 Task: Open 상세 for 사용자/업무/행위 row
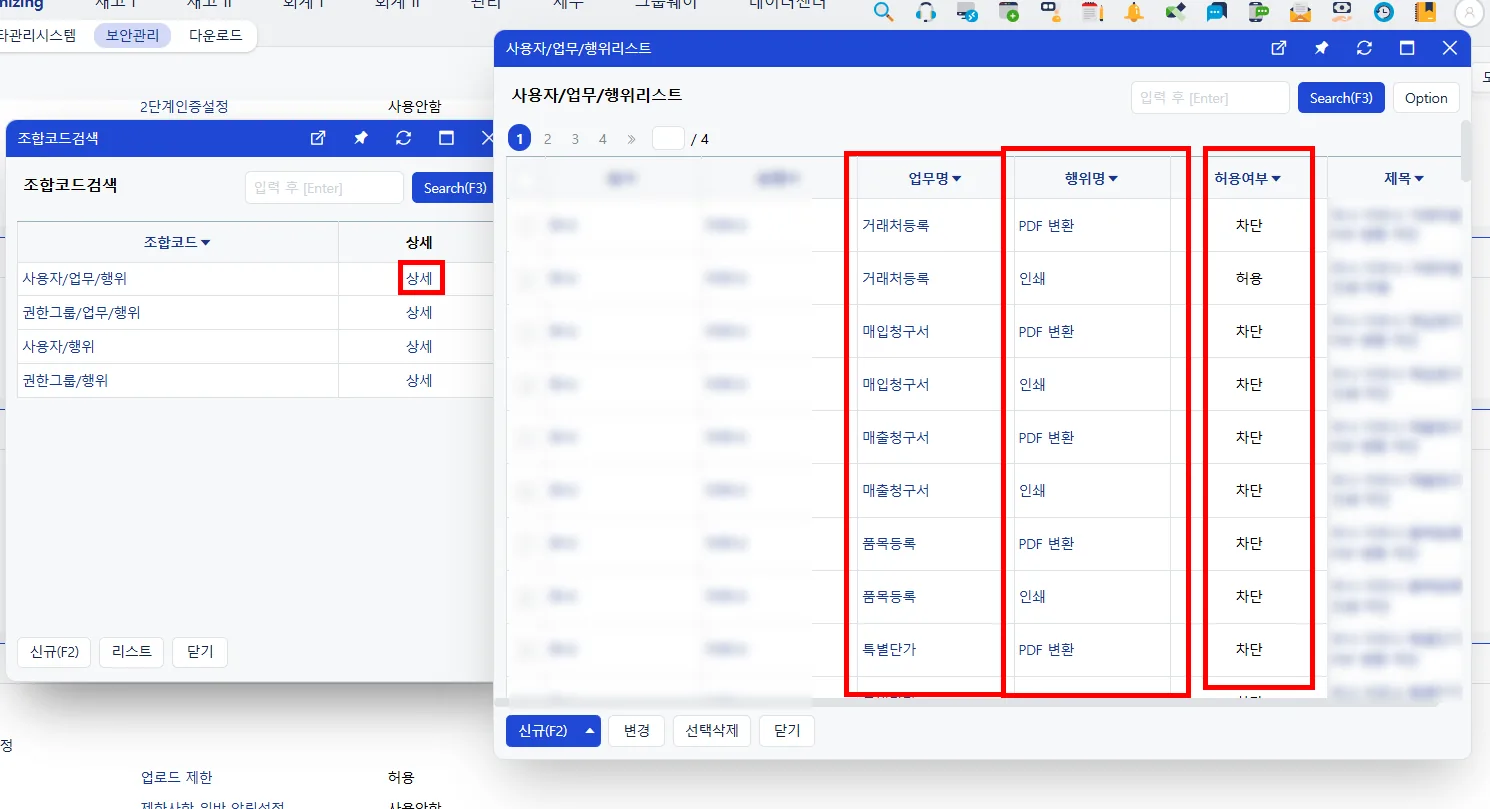[x=419, y=278]
